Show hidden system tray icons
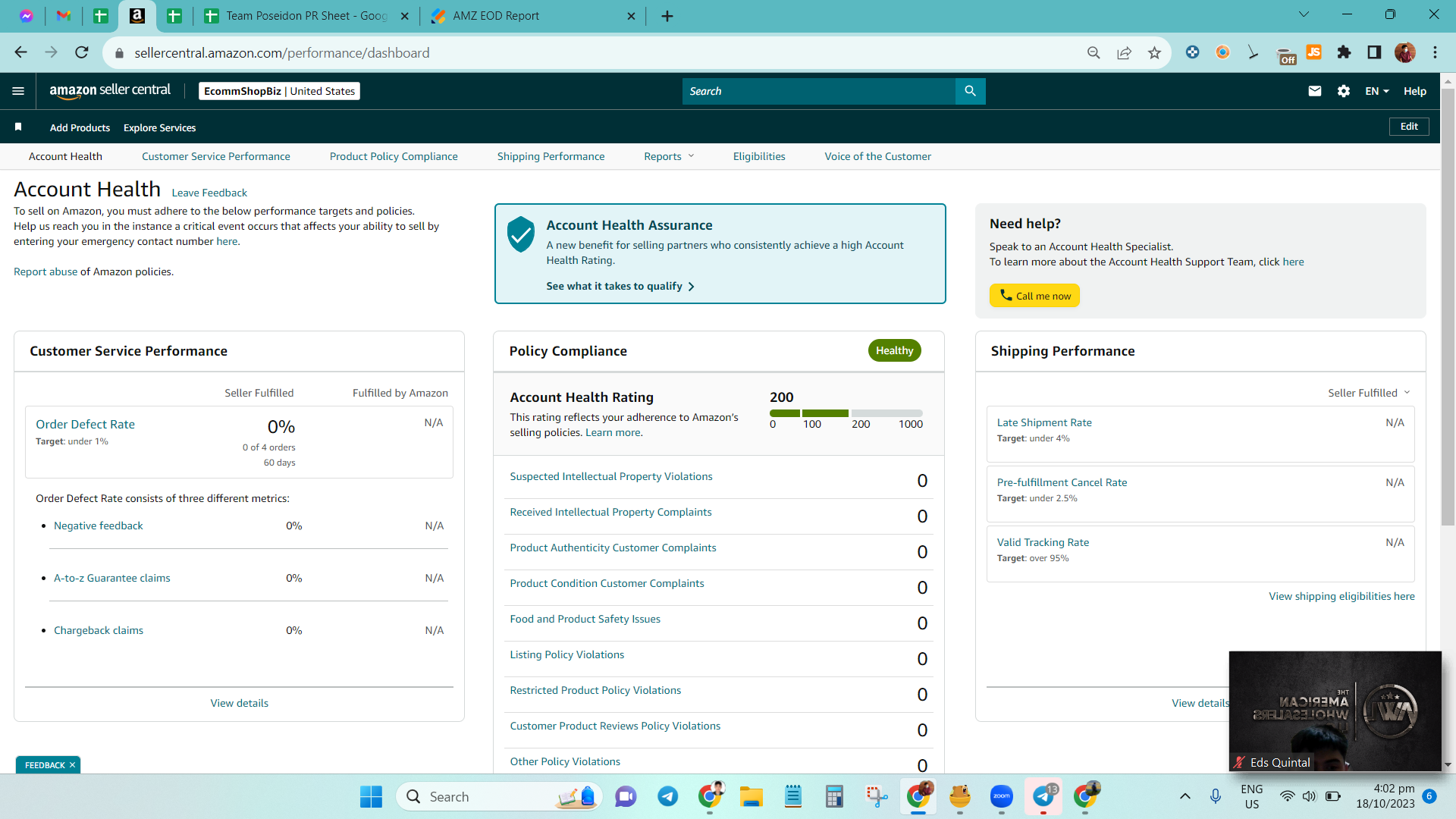The width and height of the screenshot is (1456, 819). click(1185, 796)
